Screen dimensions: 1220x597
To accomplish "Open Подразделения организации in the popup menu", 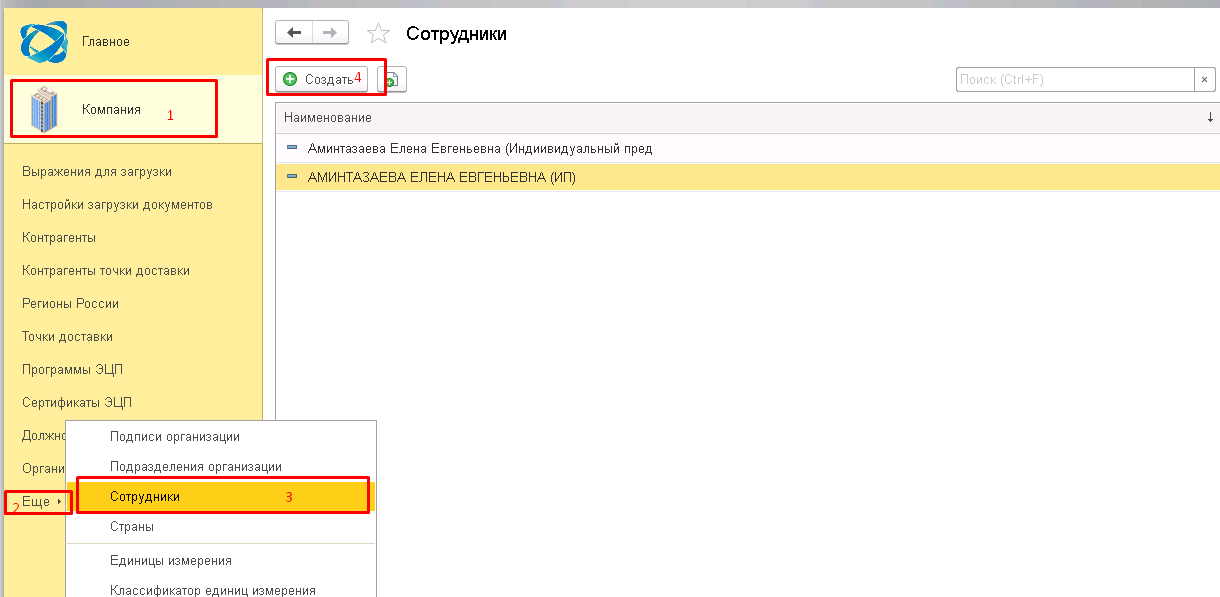I will [195, 467].
